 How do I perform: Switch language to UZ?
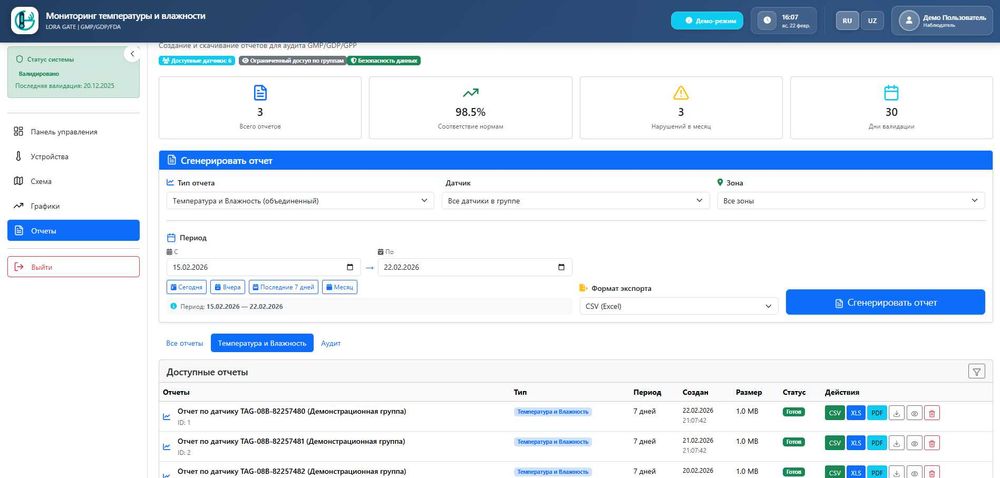(872, 20)
